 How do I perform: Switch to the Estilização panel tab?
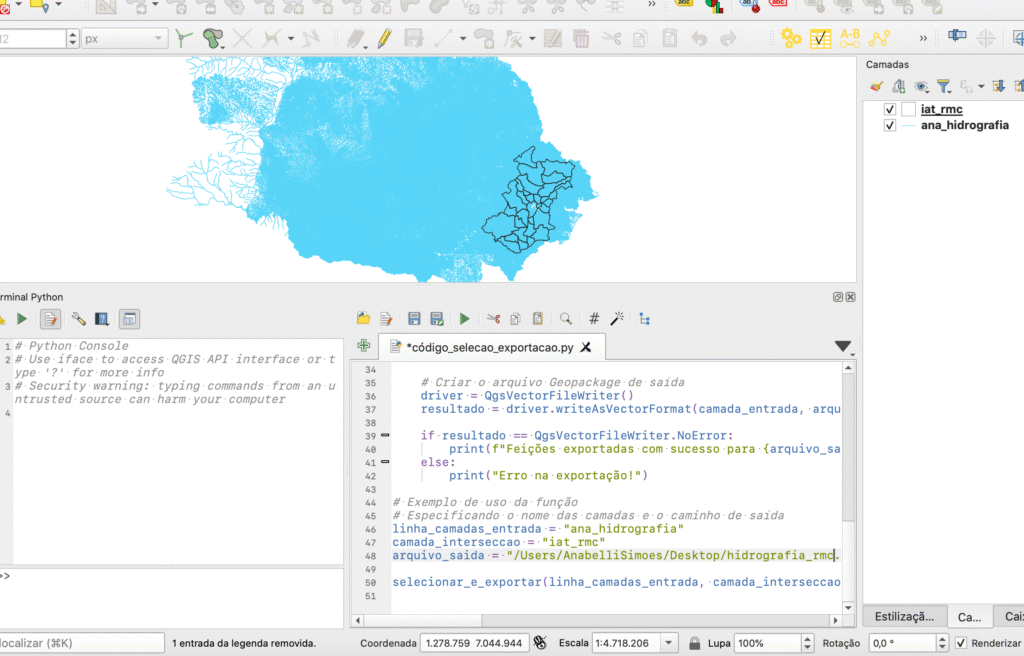click(904, 616)
